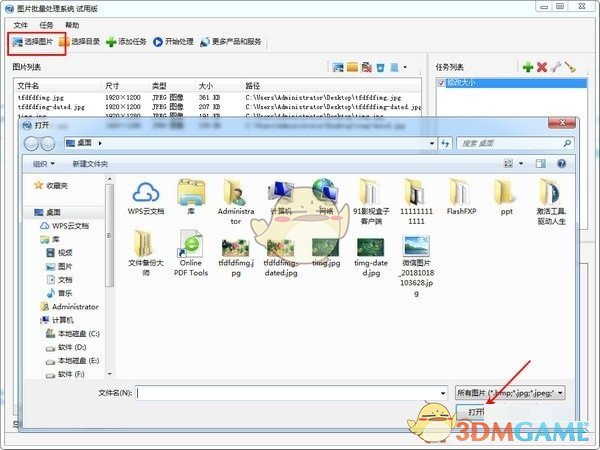Click navigation pane scrollbar up arrow
Viewport: 600px width, 450px height.
coord(110,179)
